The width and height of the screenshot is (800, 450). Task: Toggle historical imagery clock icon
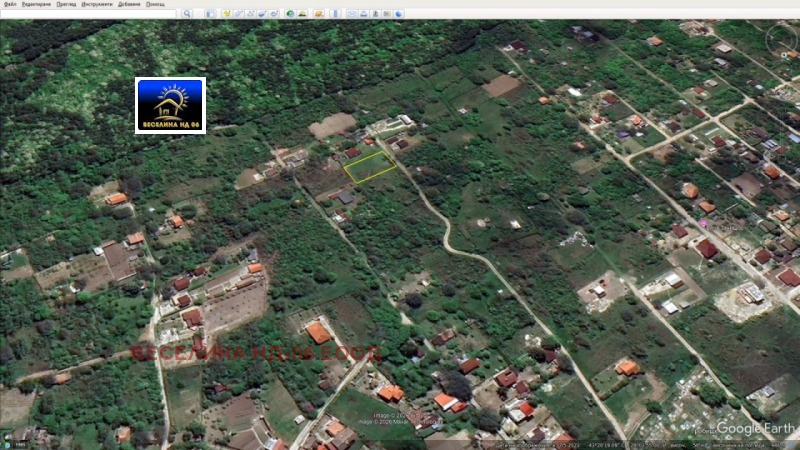(x=291, y=14)
